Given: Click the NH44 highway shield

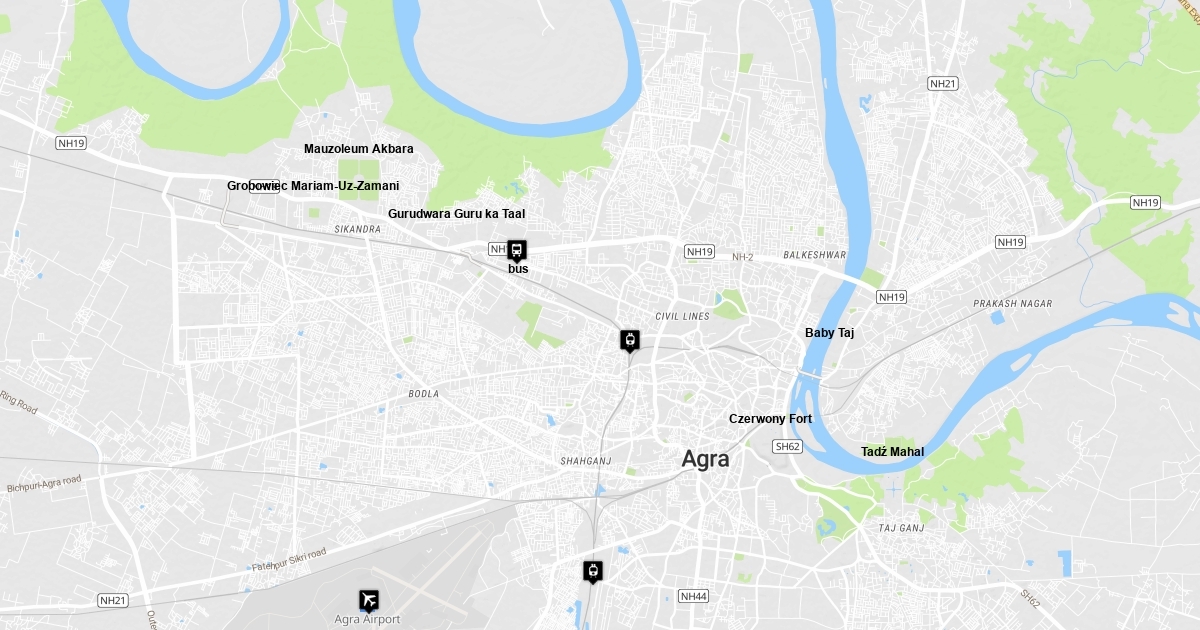Looking at the screenshot, I should 693,596.
